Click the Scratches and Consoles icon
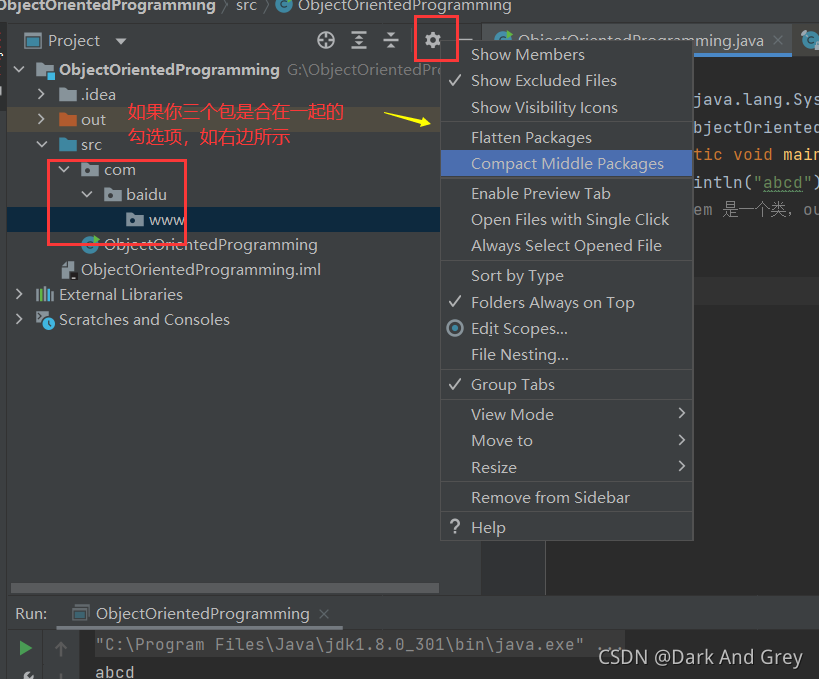Image resolution: width=819 pixels, height=679 pixels. [x=45, y=320]
